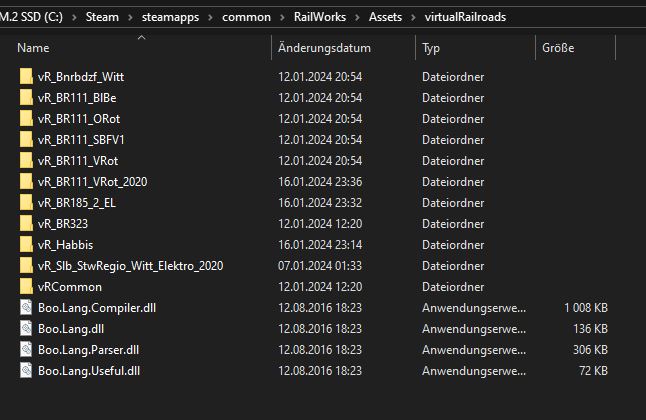Select the vR_BR111_VRot_2020 folder name
The height and width of the screenshot is (420, 646).
[92, 182]
